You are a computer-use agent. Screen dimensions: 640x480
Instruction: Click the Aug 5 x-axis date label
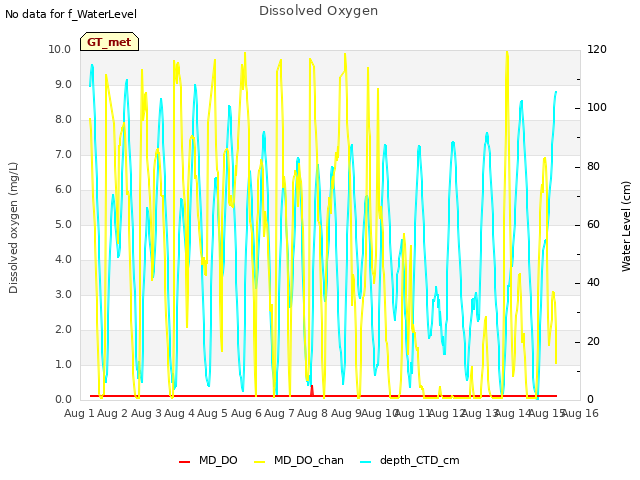pyautogui.click(x=212, y=413)
